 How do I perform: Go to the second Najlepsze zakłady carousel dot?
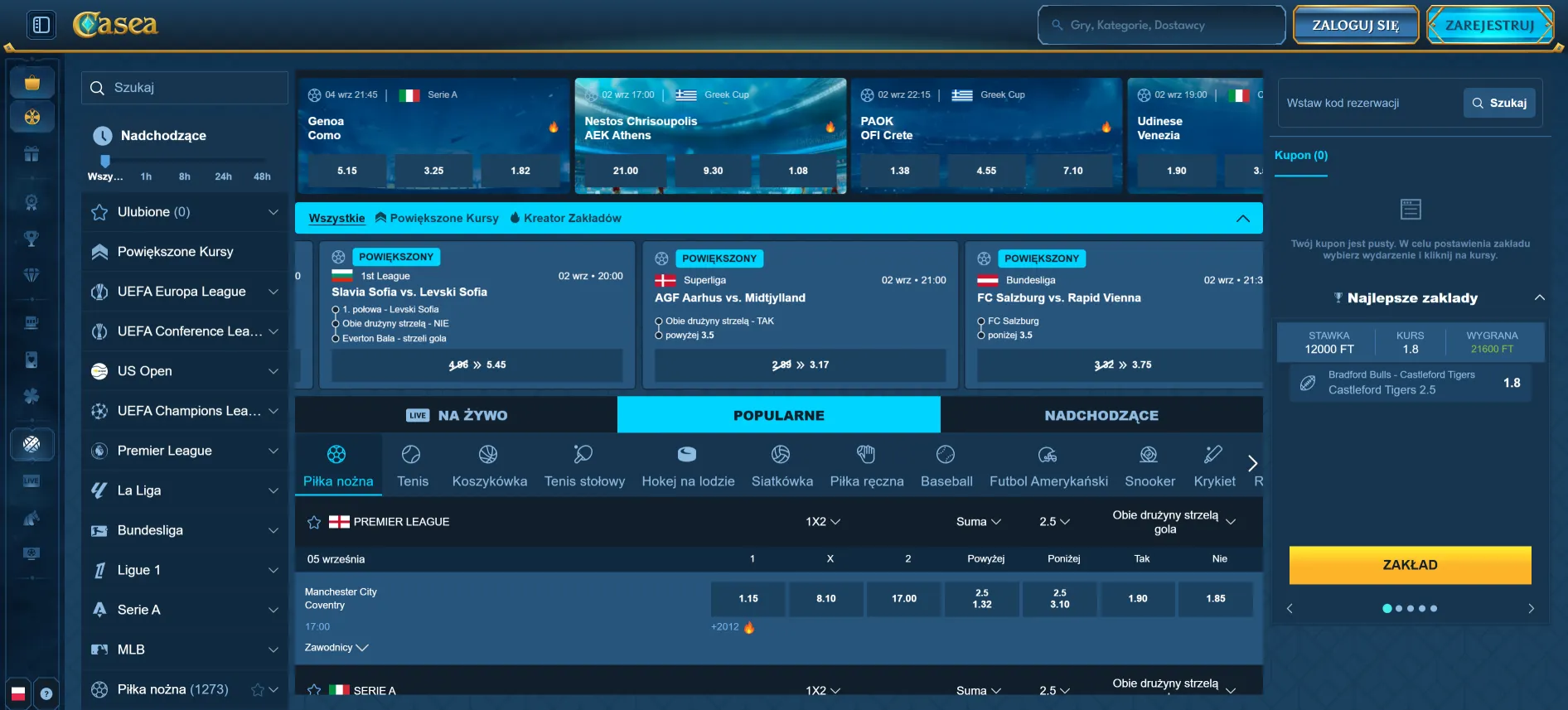click(1399, 609)
